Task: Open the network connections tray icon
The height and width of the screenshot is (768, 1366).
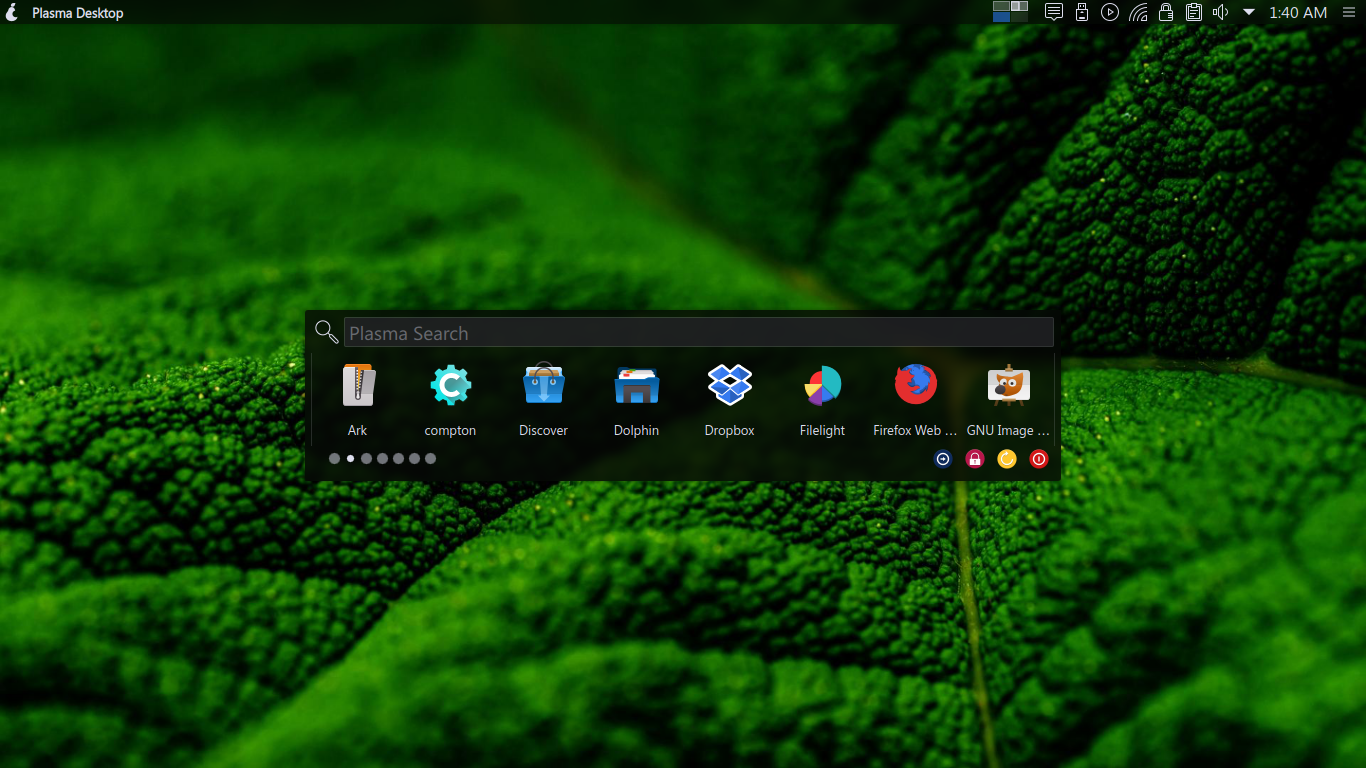Action: click(1138, 12)
